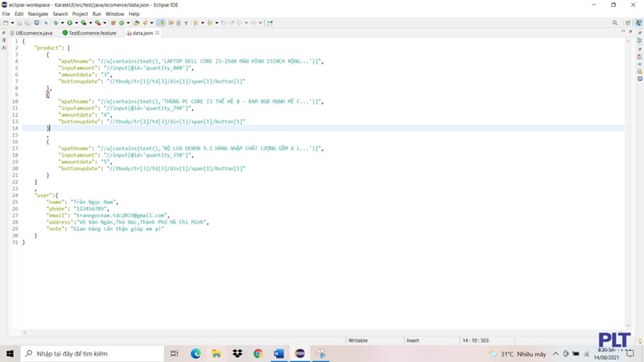Toggle Skip All Breakpoints
Screen dimensions: 644x362
pos(46,23)
